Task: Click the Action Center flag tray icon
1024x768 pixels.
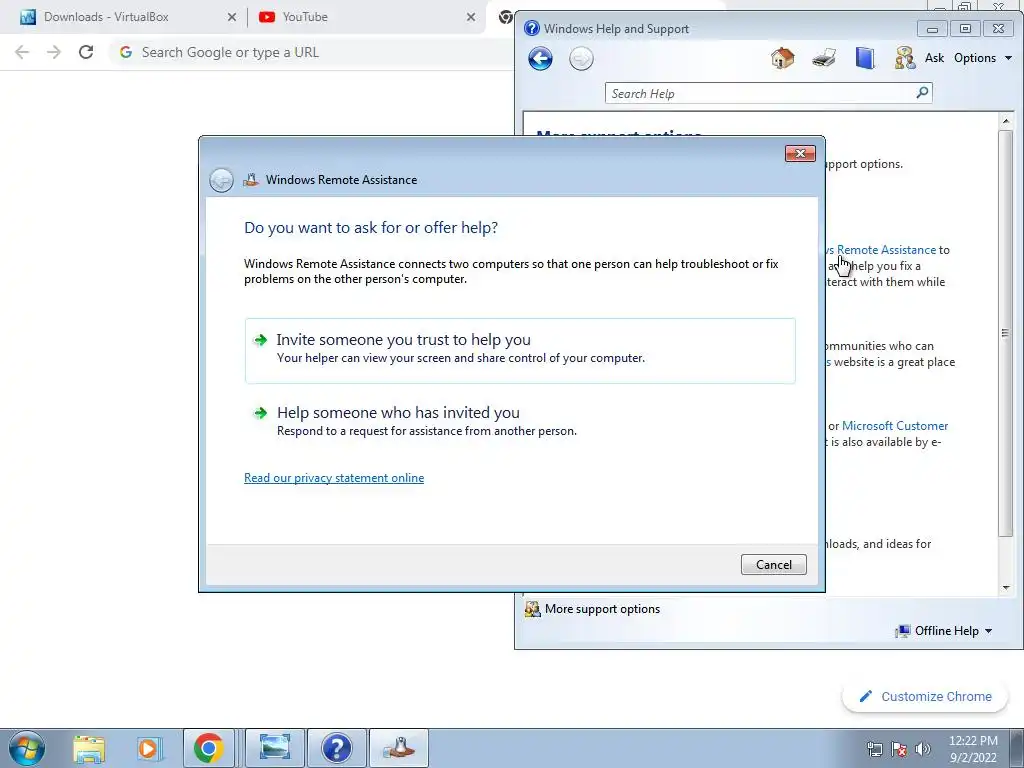Action: [899, 749]
